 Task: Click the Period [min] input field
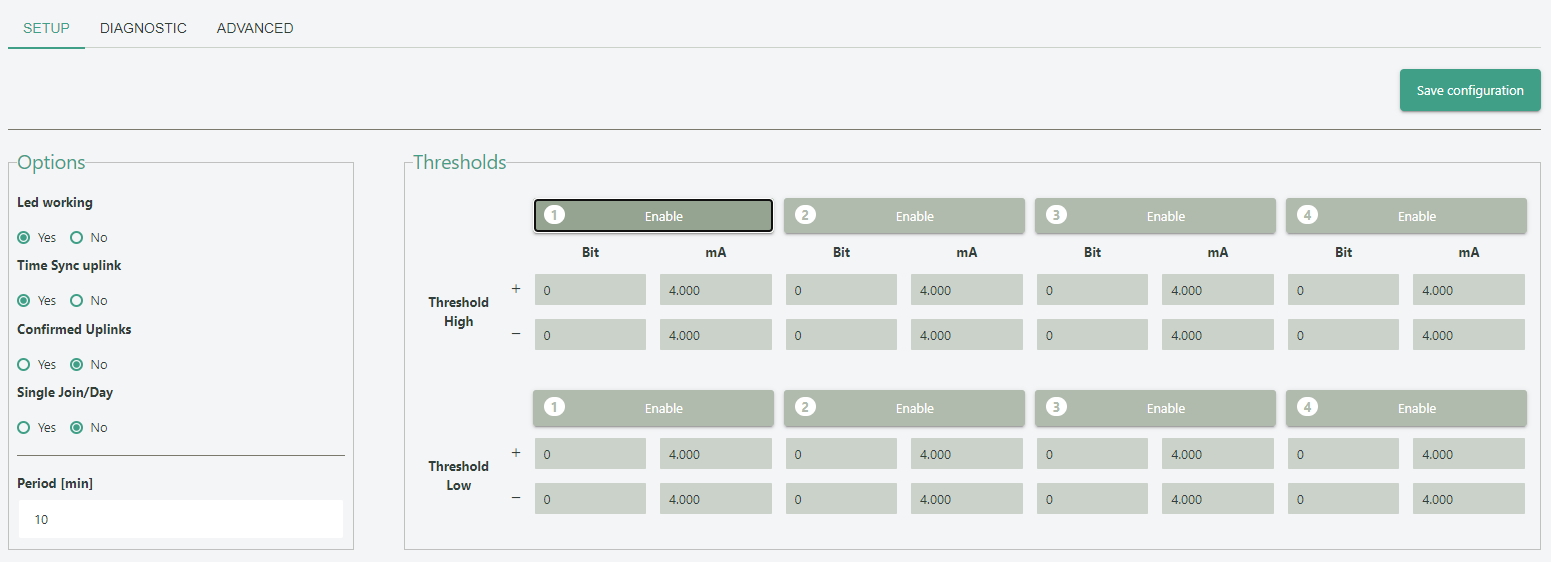pyautogui.click(x=180, y=520)
